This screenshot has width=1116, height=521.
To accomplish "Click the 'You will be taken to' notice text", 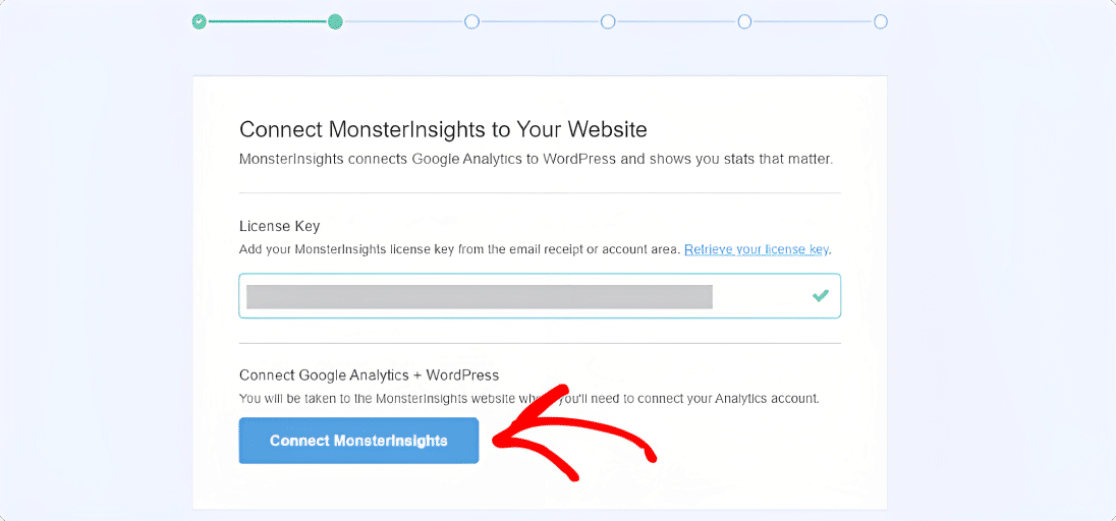I will 529,399.
